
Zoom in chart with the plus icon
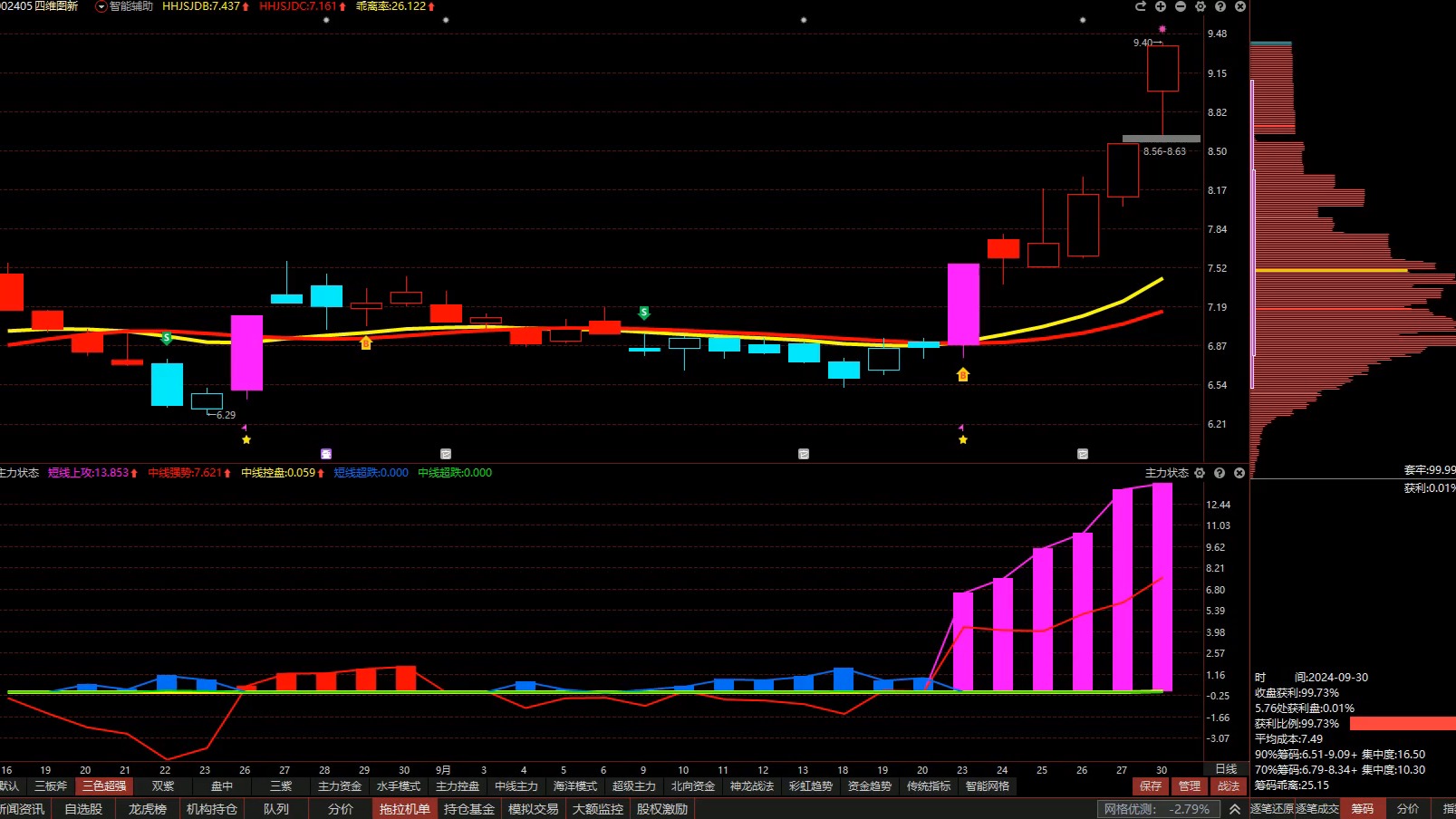(1161, 6)
